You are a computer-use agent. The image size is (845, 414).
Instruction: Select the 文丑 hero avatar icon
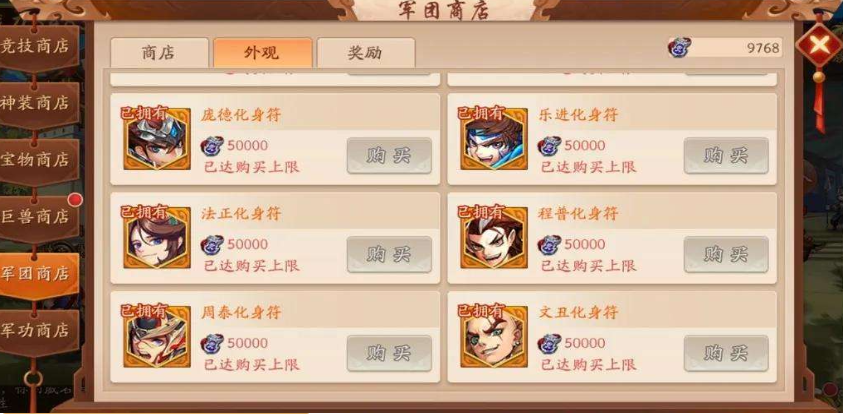(x=494, y=336)
